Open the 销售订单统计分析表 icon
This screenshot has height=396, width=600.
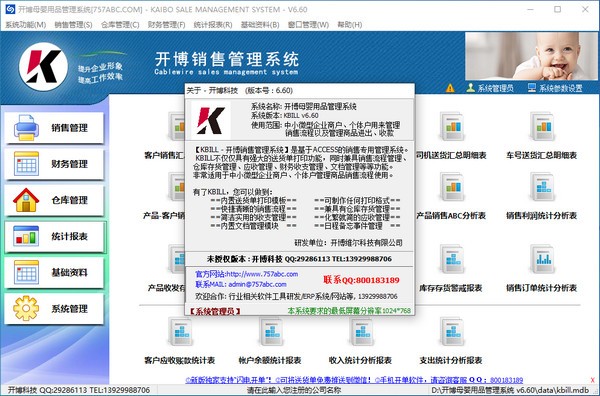542,259
